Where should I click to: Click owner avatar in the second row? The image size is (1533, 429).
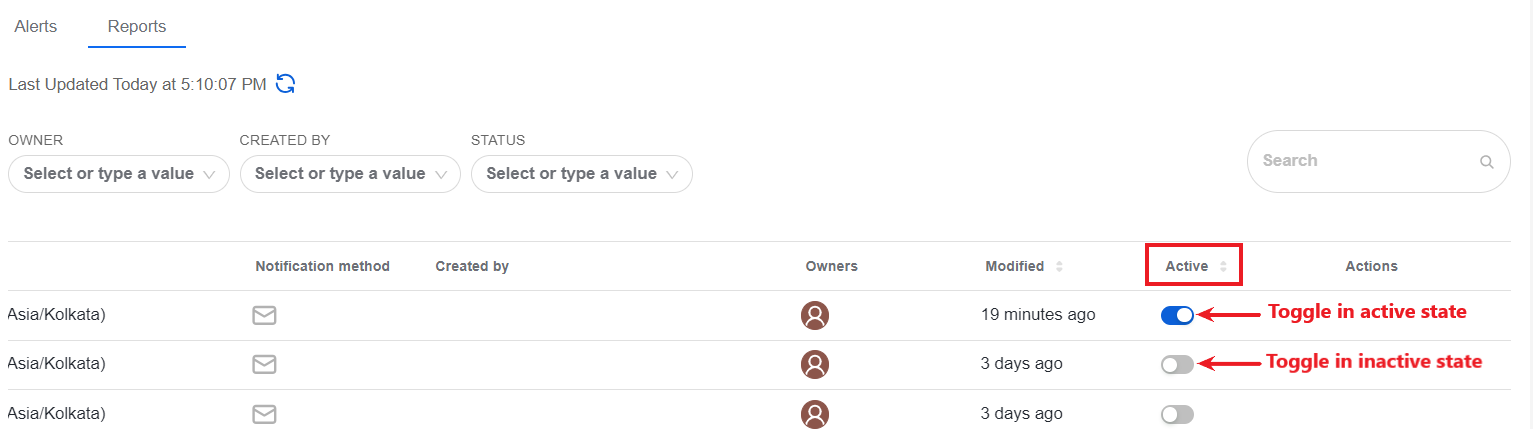pos(815,365)
